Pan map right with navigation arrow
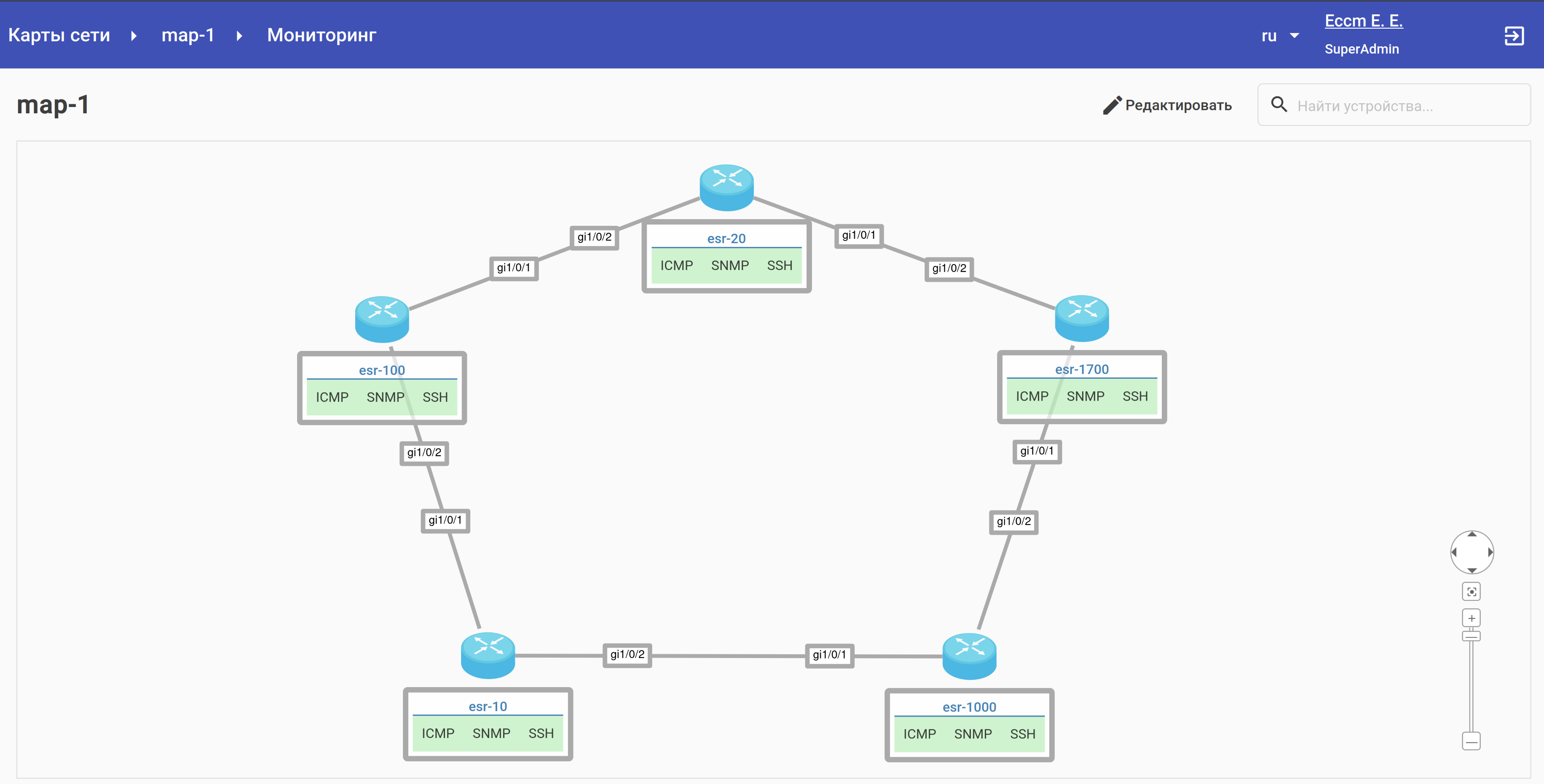 [x=1490, y=552]
